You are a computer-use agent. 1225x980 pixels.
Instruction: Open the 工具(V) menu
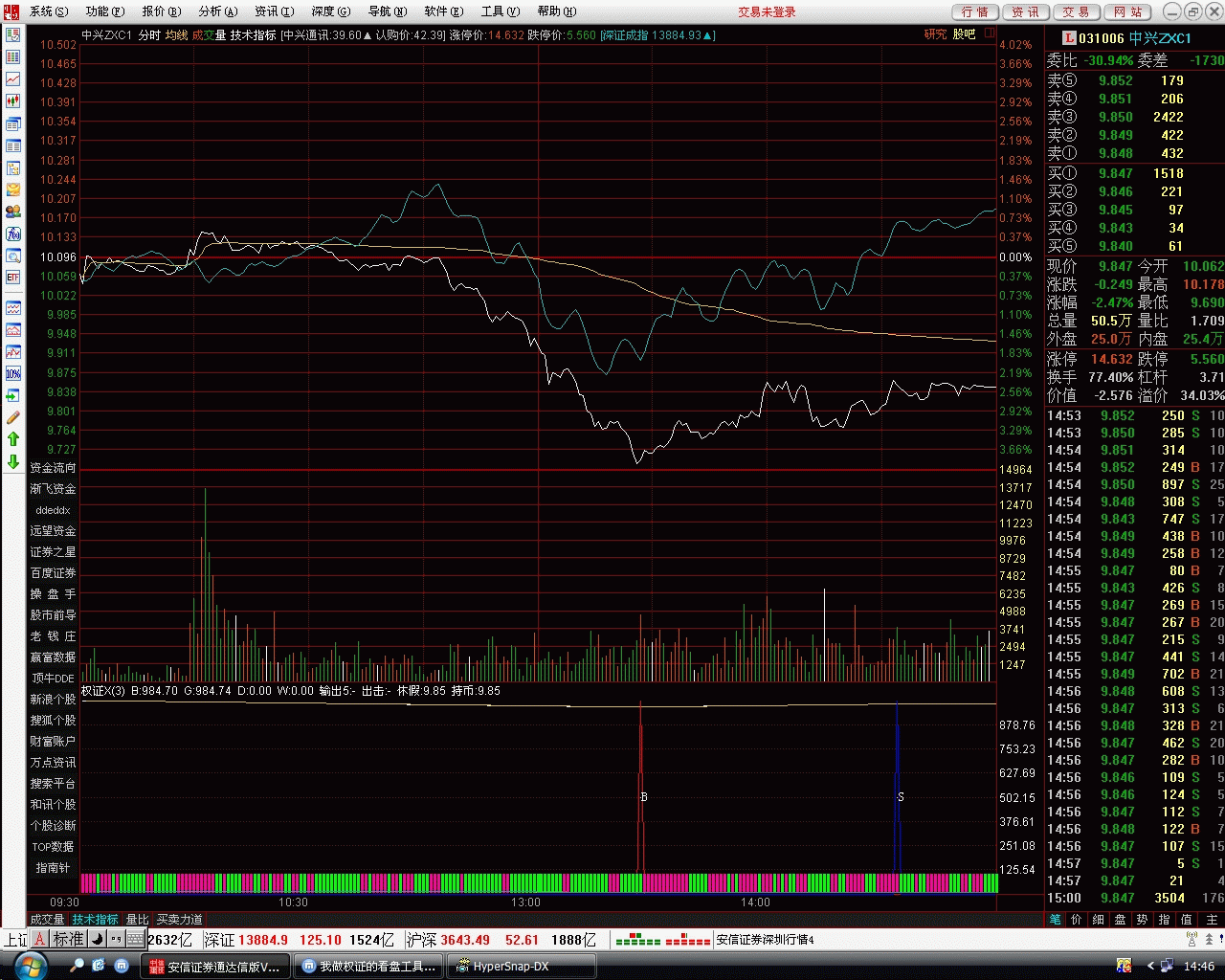click(x=501, y=11)
